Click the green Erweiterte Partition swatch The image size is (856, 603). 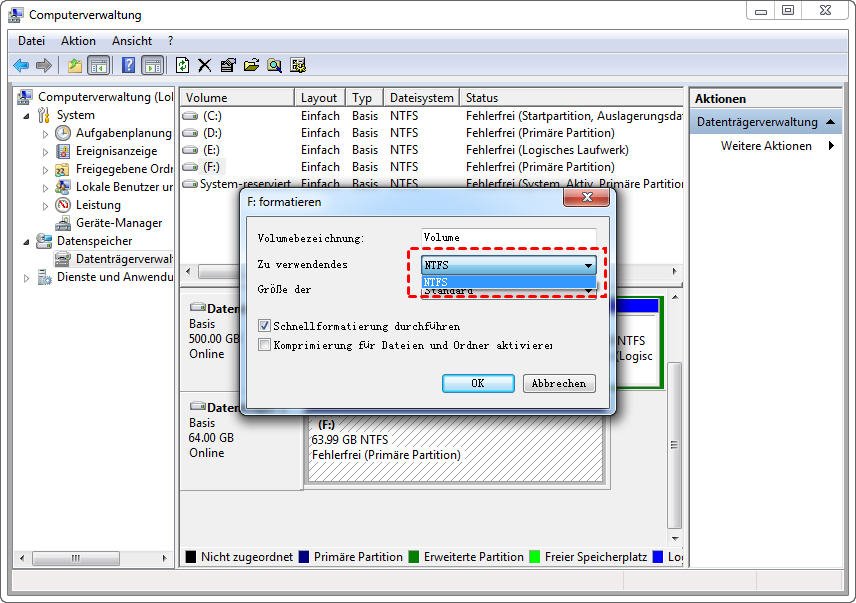click(414, 557)
